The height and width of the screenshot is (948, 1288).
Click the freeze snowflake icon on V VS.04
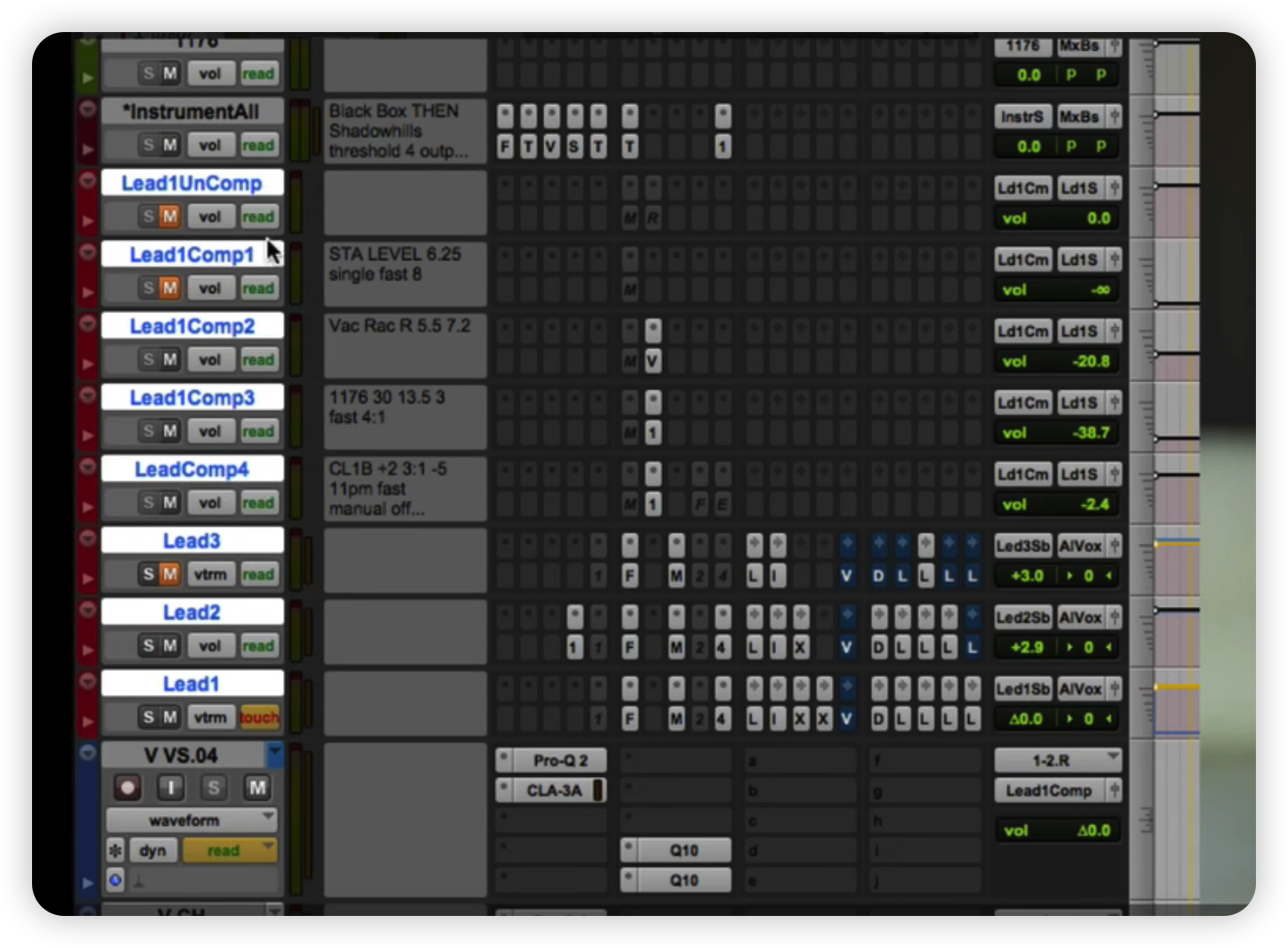click(x=116, y=851)
